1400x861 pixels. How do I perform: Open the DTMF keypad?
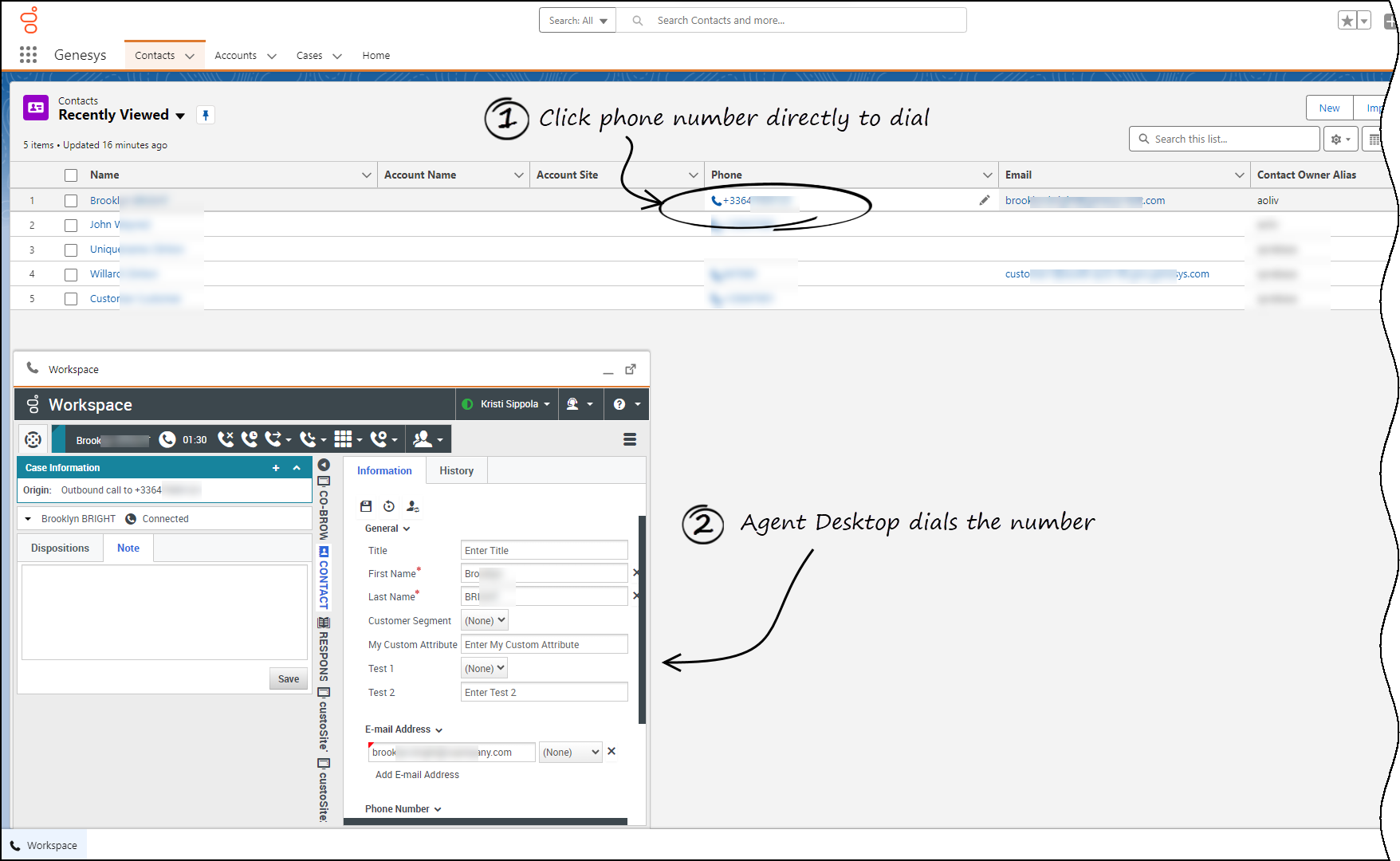(348, 438)
